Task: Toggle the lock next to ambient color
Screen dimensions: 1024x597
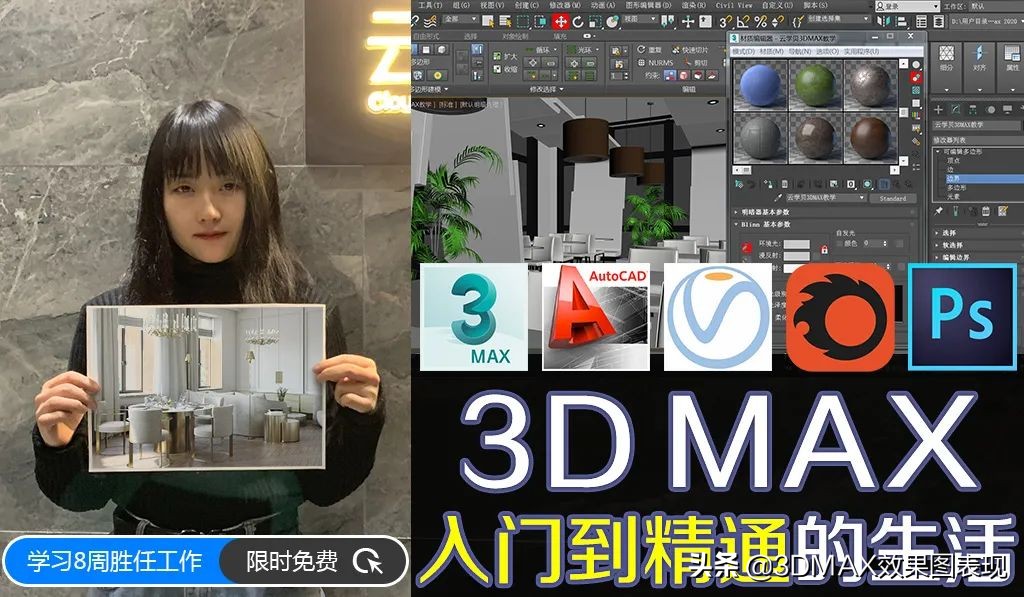Action: (824, 248)
